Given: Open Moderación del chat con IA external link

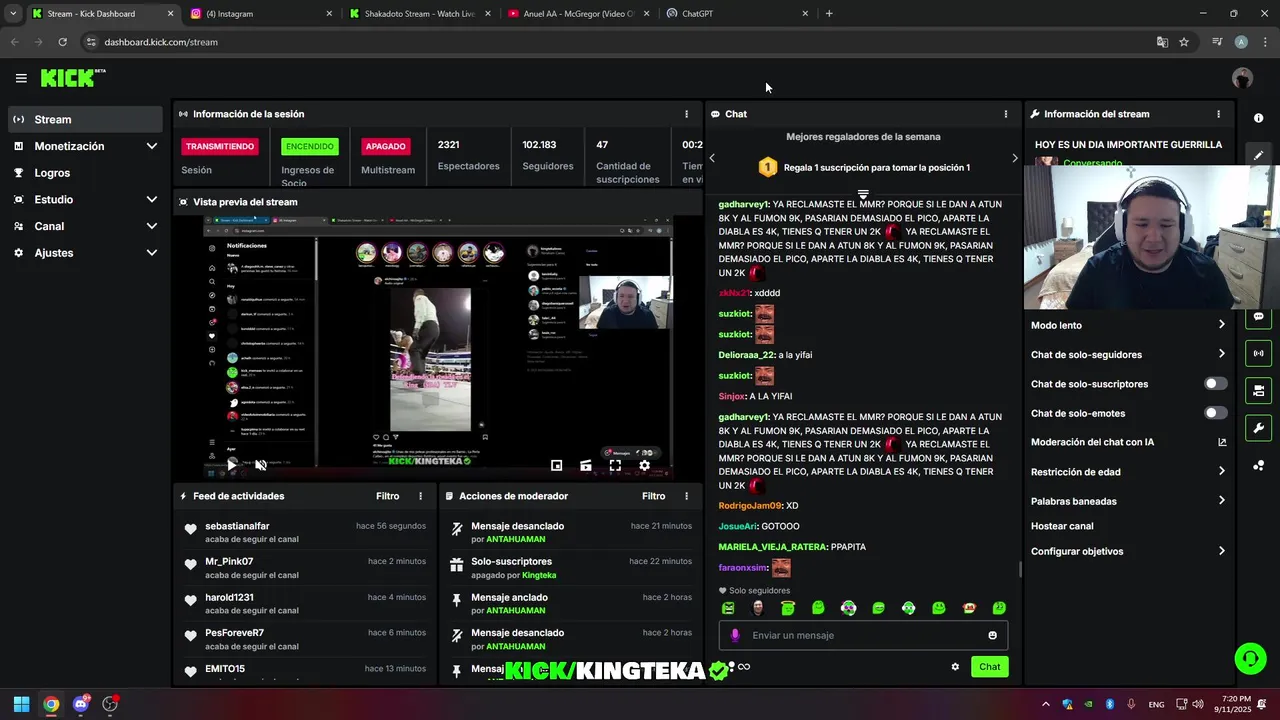Looking at the screenshot, I should (x=1221, y=442).
